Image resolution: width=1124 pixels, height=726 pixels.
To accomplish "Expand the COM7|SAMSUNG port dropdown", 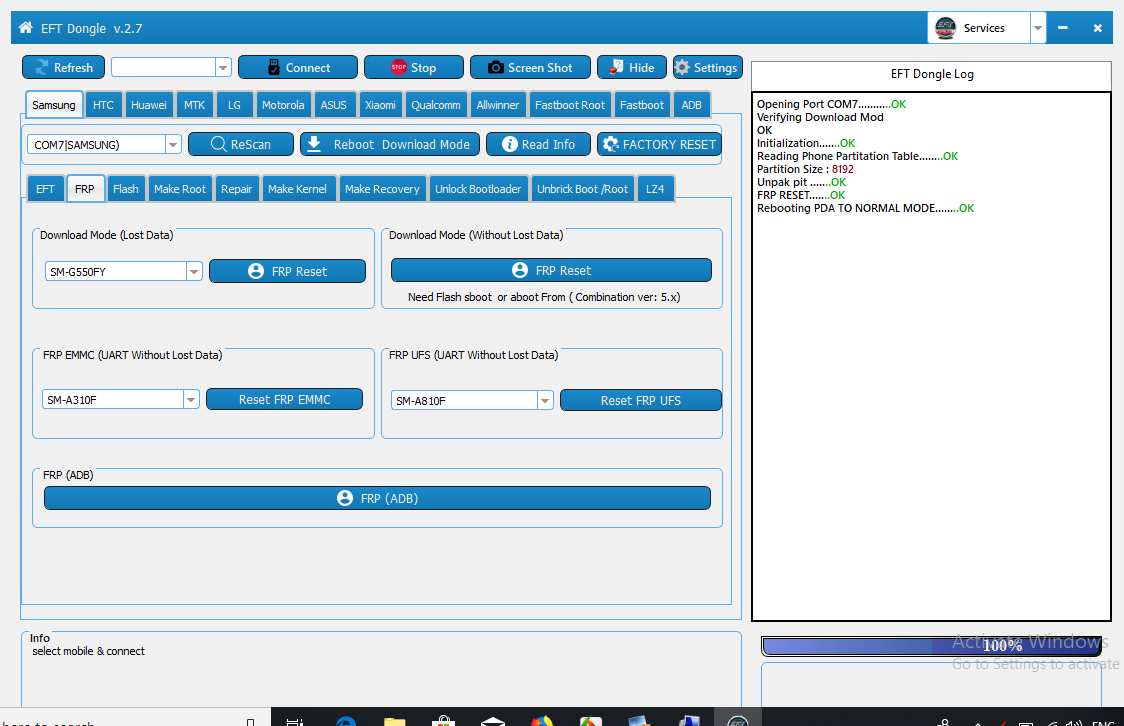I will point(173,144).
